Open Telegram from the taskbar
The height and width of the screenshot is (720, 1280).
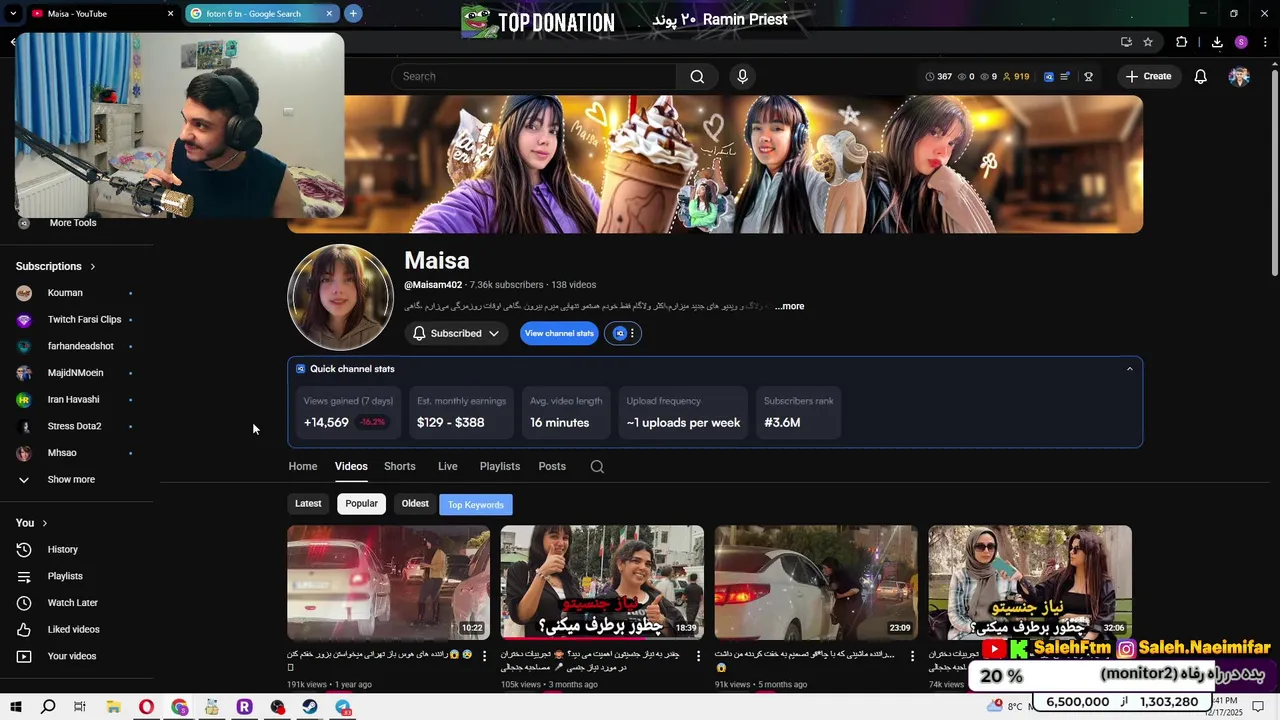[x=343, y=707]
